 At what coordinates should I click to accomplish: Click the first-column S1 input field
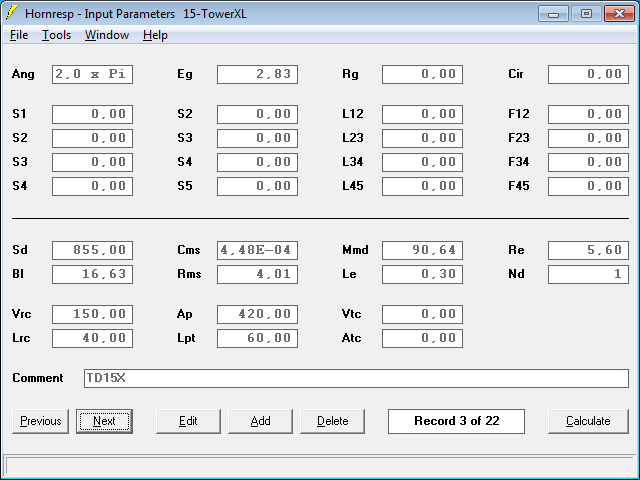pos(92,114)
